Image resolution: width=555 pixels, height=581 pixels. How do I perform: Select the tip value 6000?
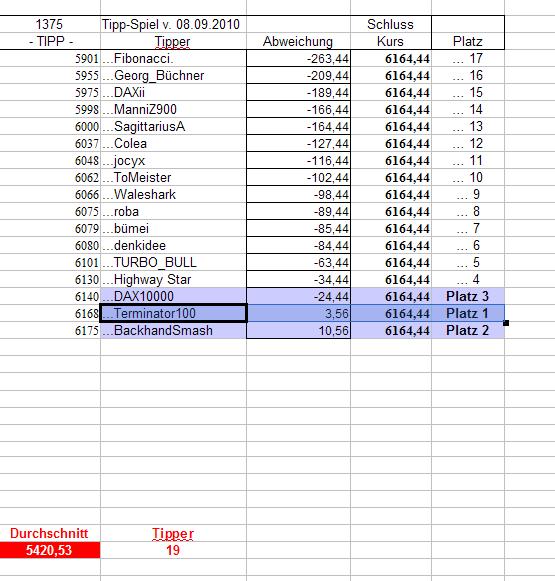click(87, 127)
